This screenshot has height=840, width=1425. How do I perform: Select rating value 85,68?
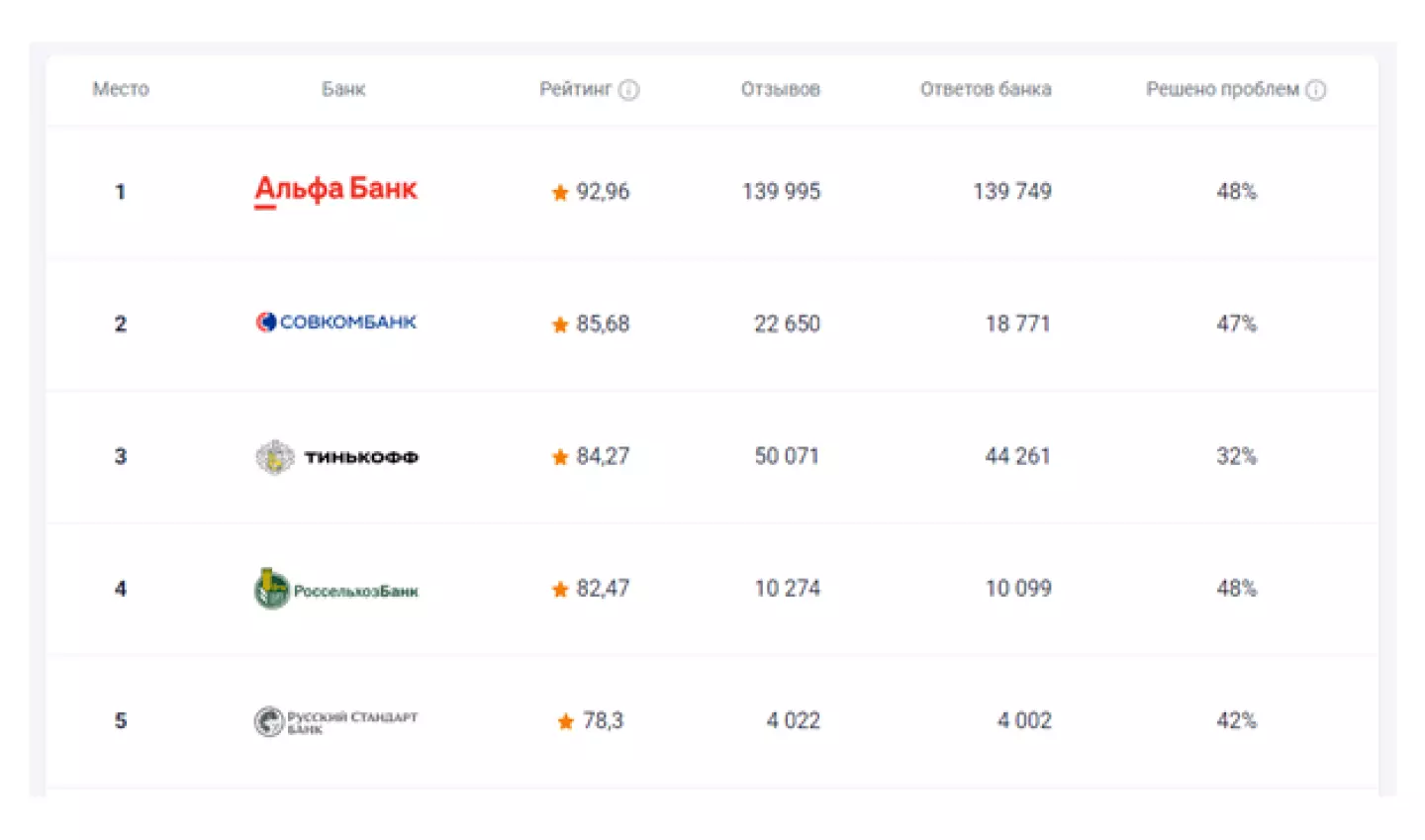tap(603, 324)
